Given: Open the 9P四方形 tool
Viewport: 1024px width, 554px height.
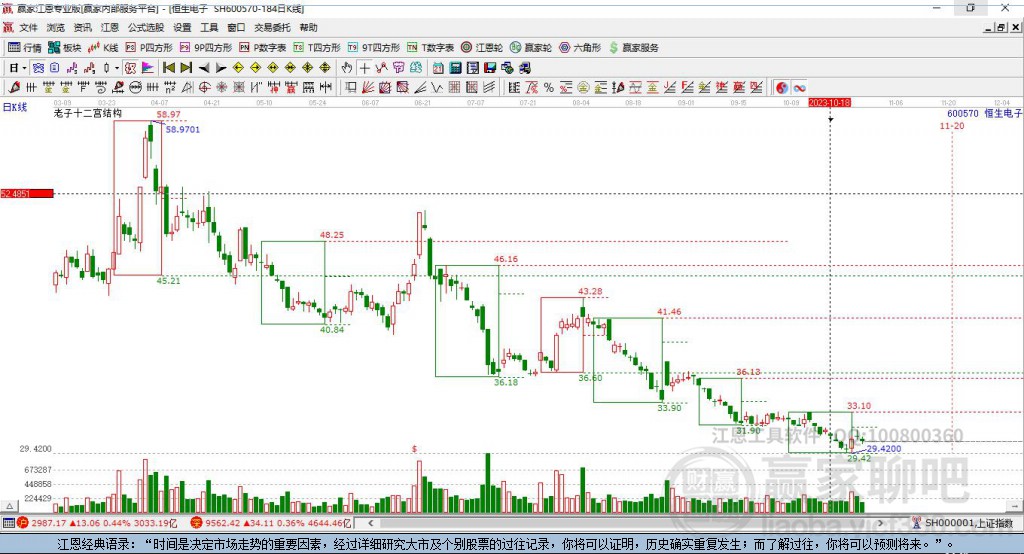Looking at the screenshot, I should tap(206, 48).
